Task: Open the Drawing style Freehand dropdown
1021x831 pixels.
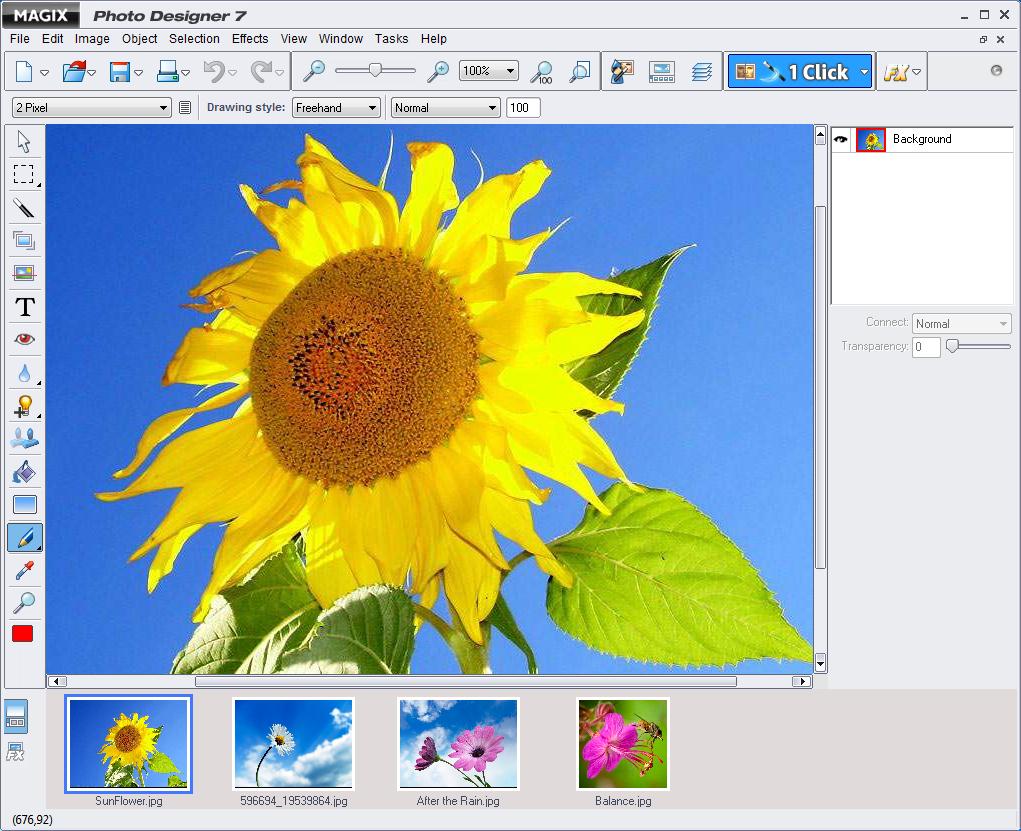Action: coord(336,108)
